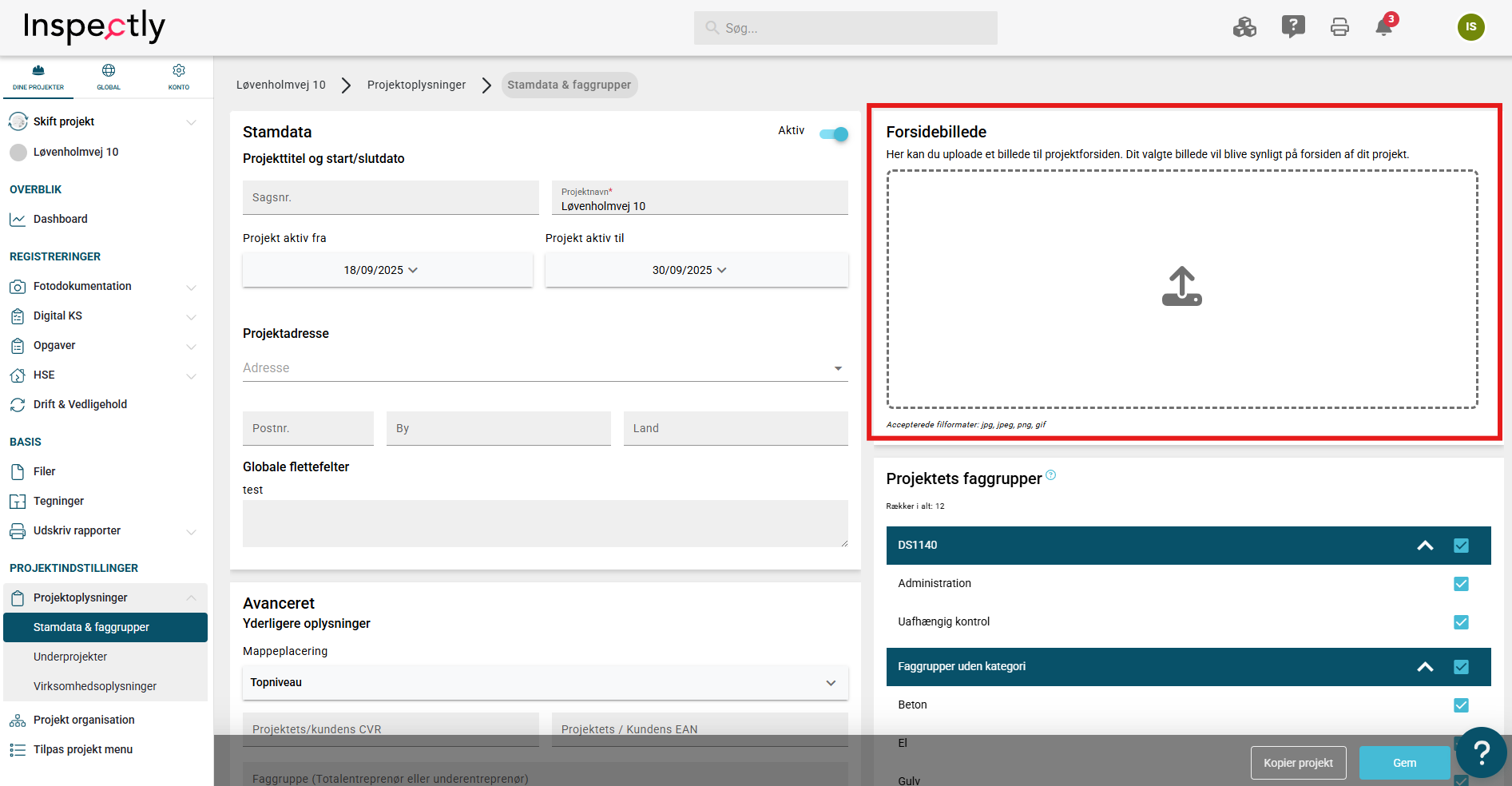Click the upload icon in Forsidebillede area
The image size is (1512, 786).
tap(1181, 287)
